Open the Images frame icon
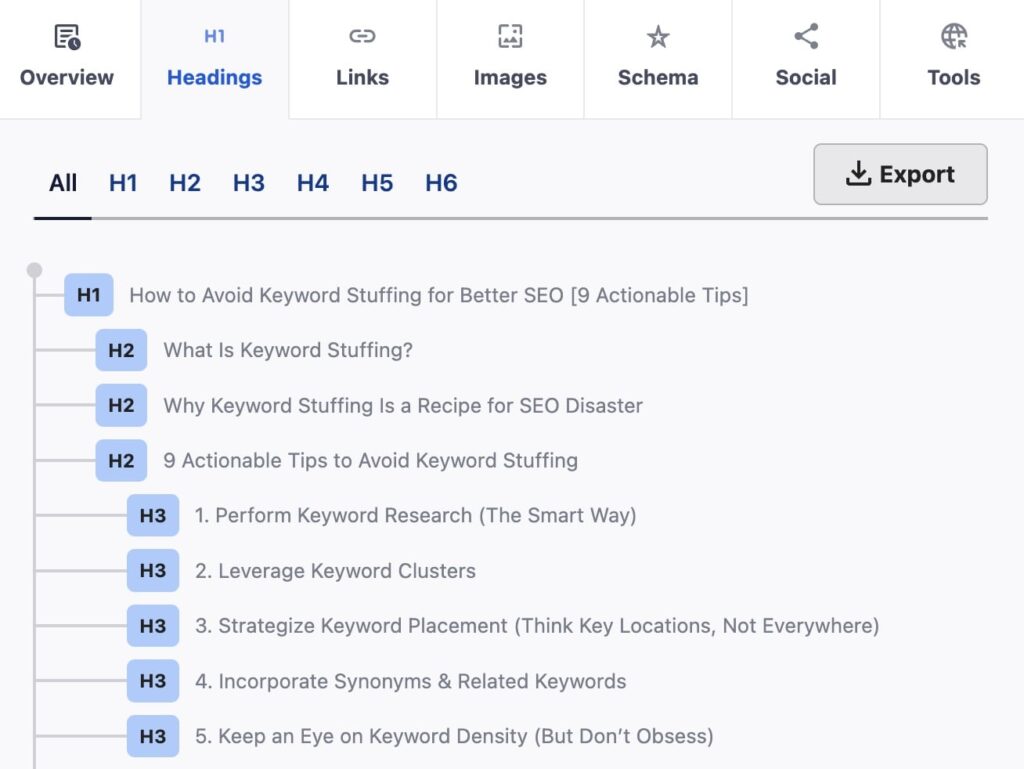The image size is (1024, 769). [x=510, y=35]
